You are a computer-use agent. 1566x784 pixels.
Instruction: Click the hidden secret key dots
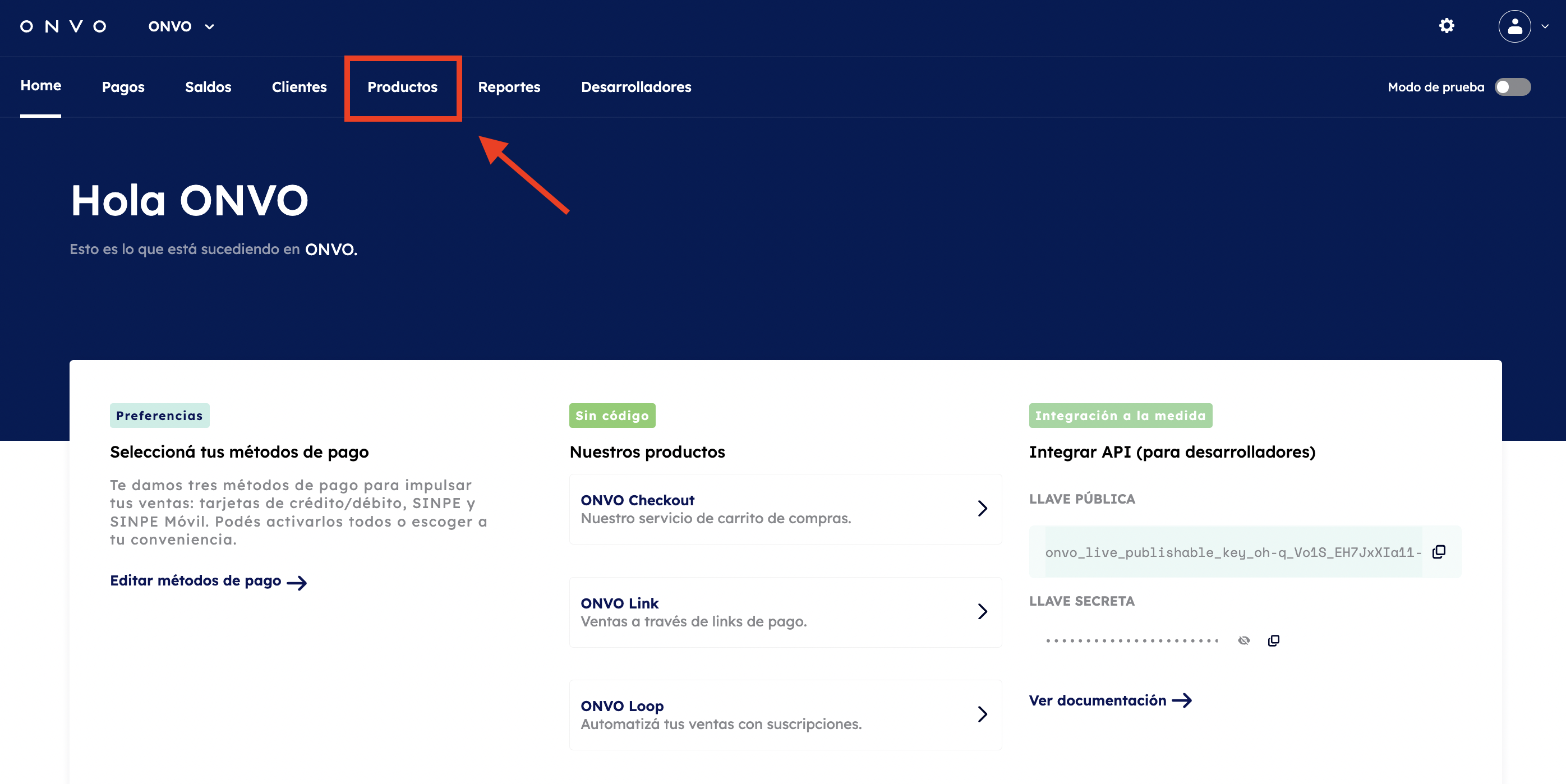[x=1132, y=640]
